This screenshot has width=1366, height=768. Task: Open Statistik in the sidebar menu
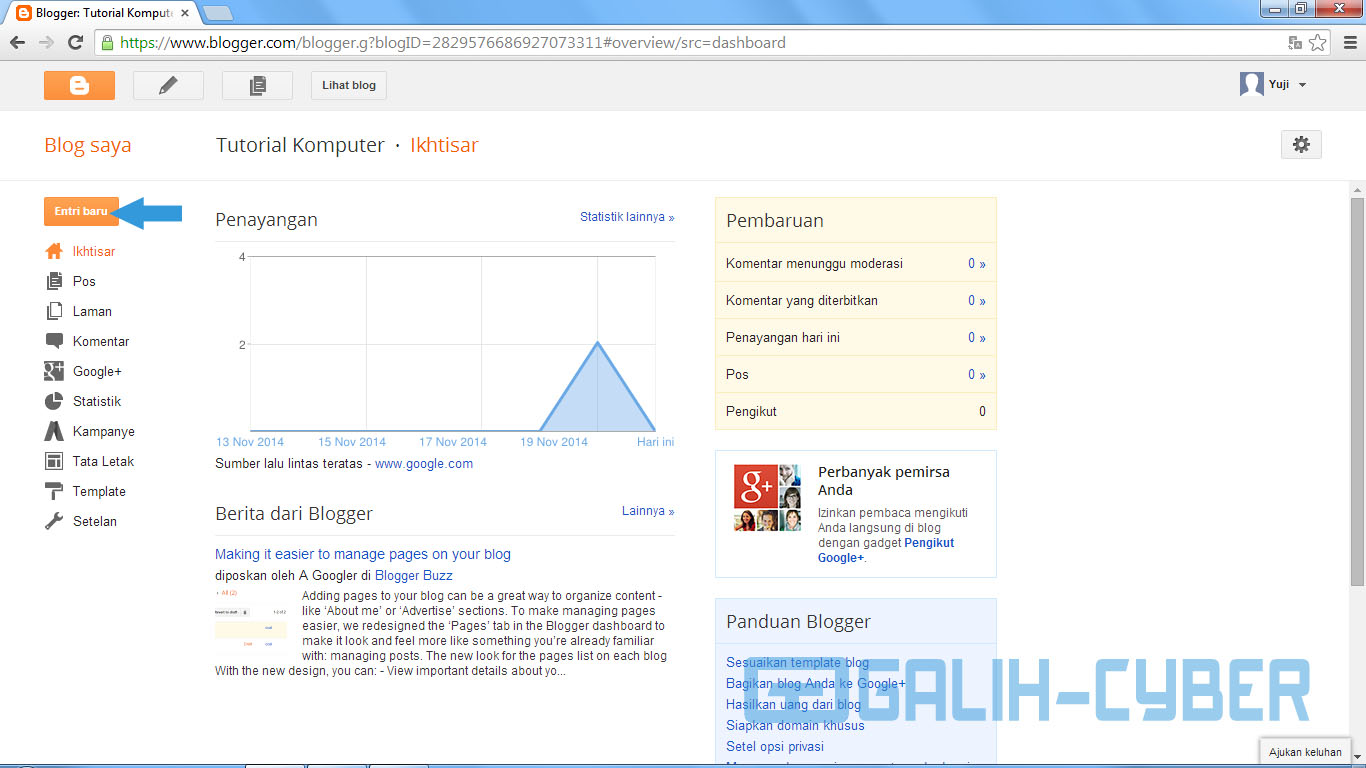pos(97,402)
